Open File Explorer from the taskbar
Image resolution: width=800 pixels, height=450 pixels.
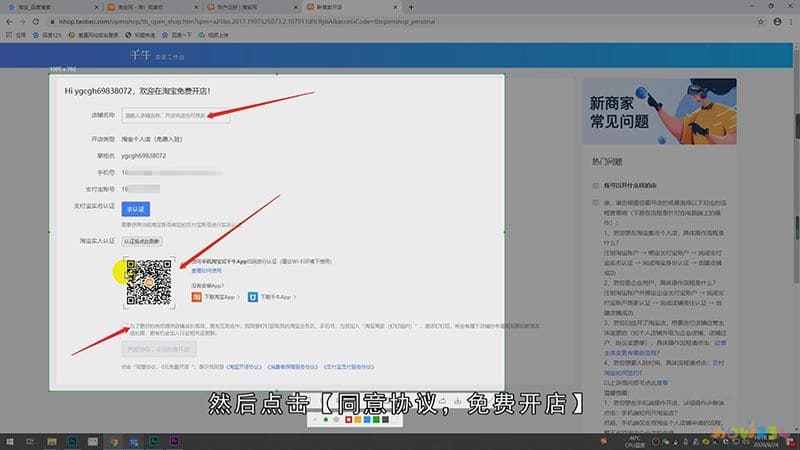click(x=52, y=441)
